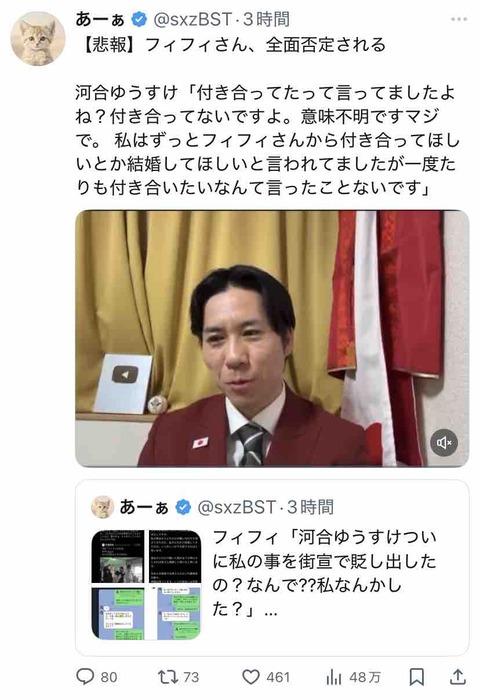Open the quoted post's screenshot thumbnails
Viewport: 480px width, 700px height.
point(146,585)
